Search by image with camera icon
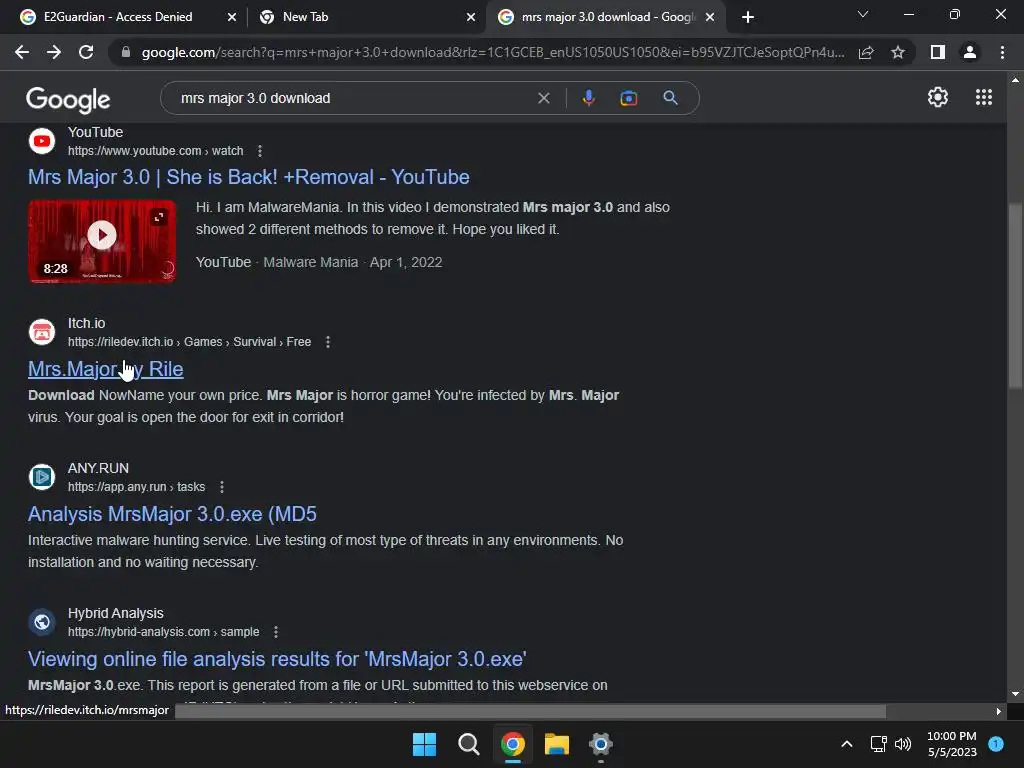The width and height of the screenshot is (1024, 768). (x=628, y=98)
